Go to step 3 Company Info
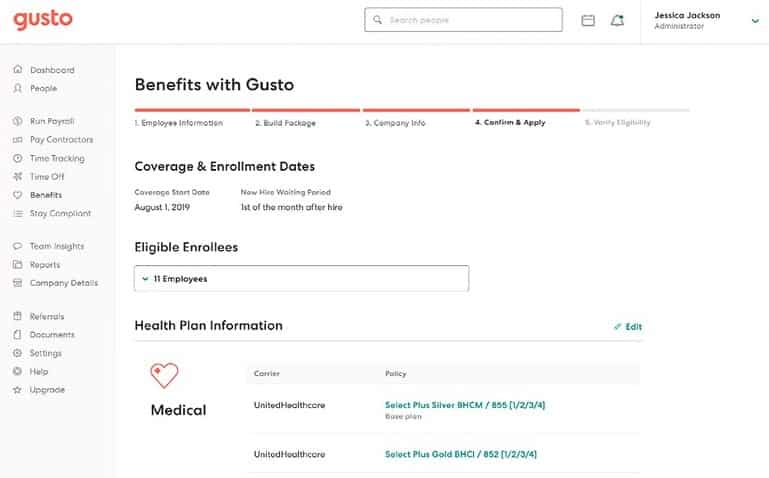Image resolution: width=769 pixels, height=478 pixels. (395, 123)
